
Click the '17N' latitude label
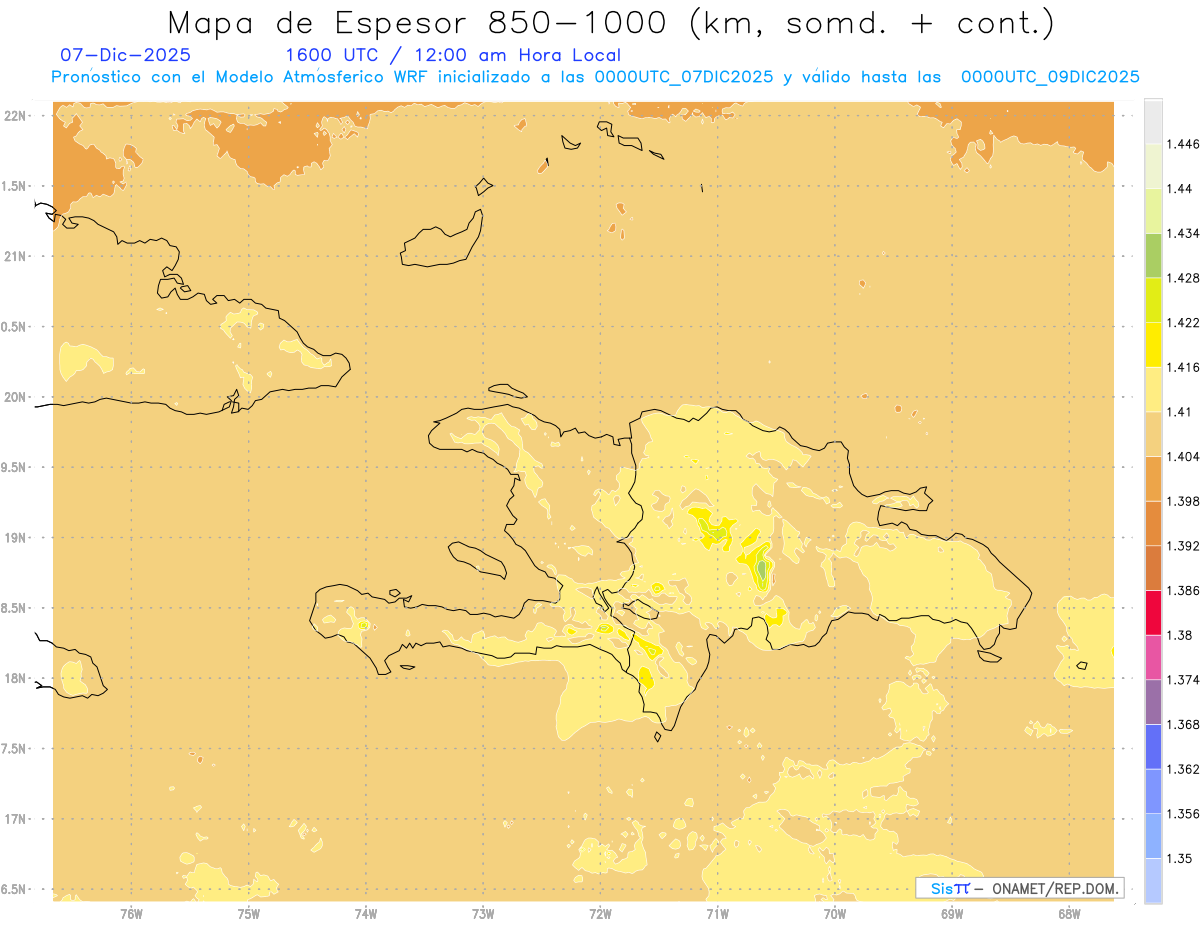click(16, 819)
